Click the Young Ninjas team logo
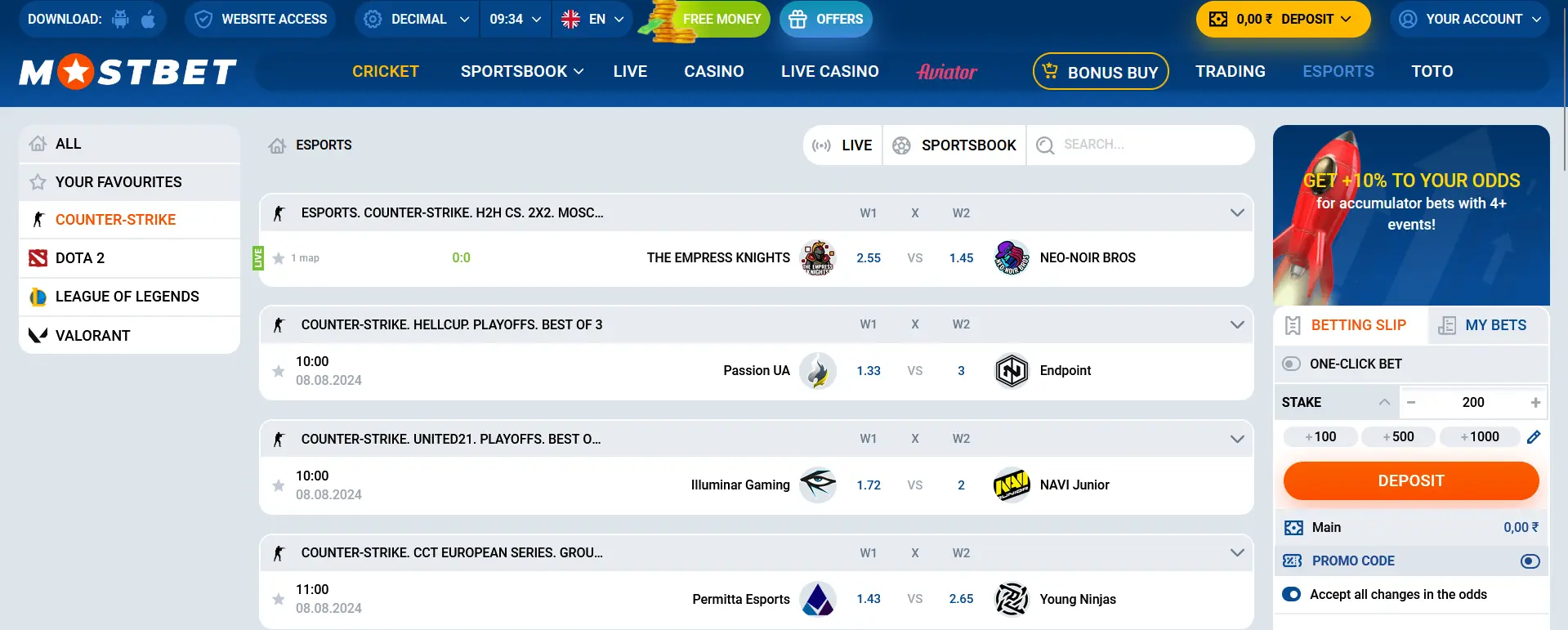Image resolution: width=1568 pixels, height=630 pixels. tap(1012, 599)
